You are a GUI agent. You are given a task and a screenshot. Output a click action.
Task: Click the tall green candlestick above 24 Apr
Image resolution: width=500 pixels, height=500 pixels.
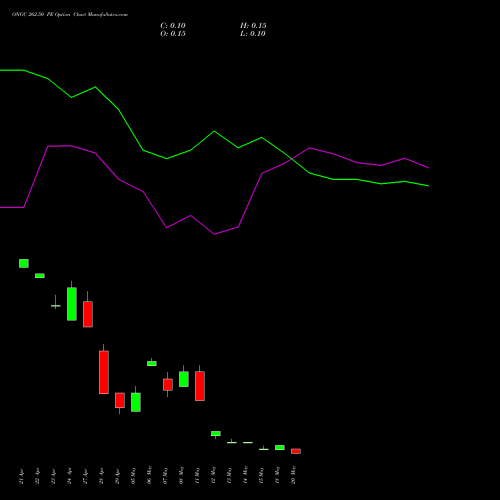(x=72, y=304)
